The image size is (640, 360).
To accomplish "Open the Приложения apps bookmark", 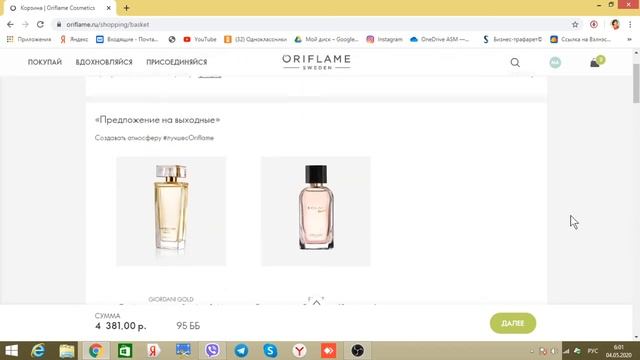I will pos(29,39).
